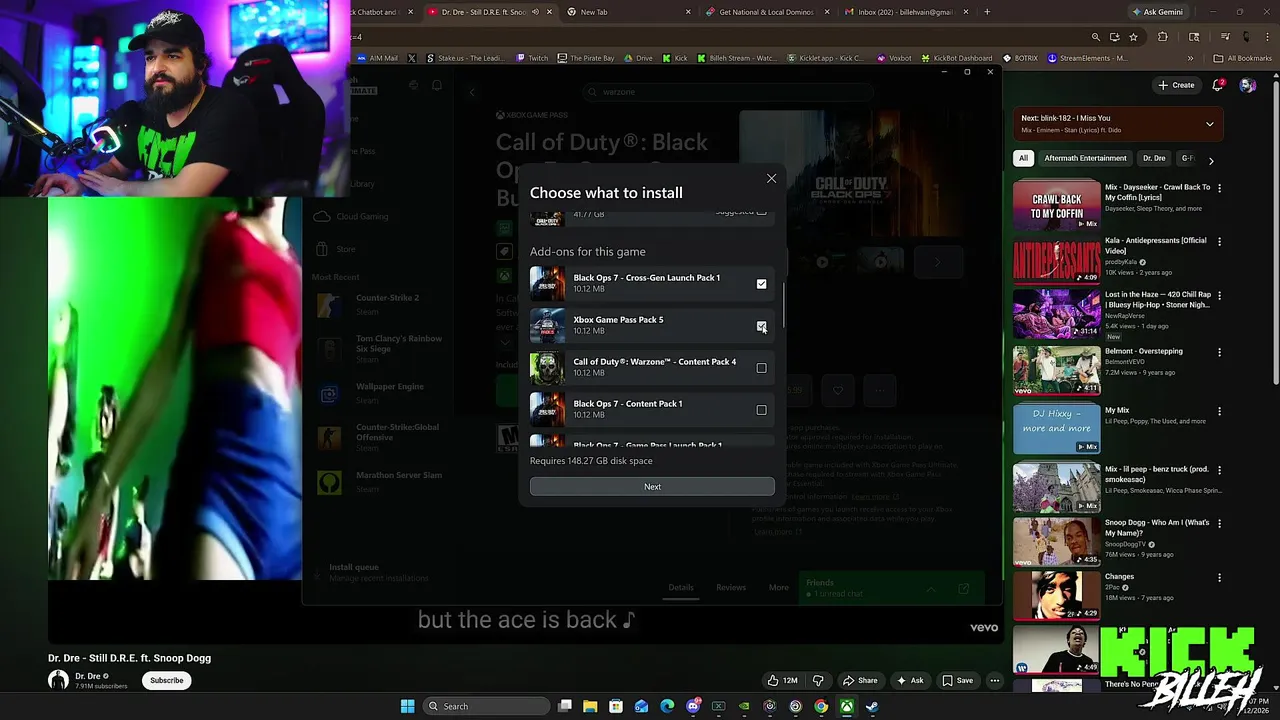Expand the Next: blink-182 queue panel
The height and width of the screenshot is (720, 1280).
(x=1209, y=124)
